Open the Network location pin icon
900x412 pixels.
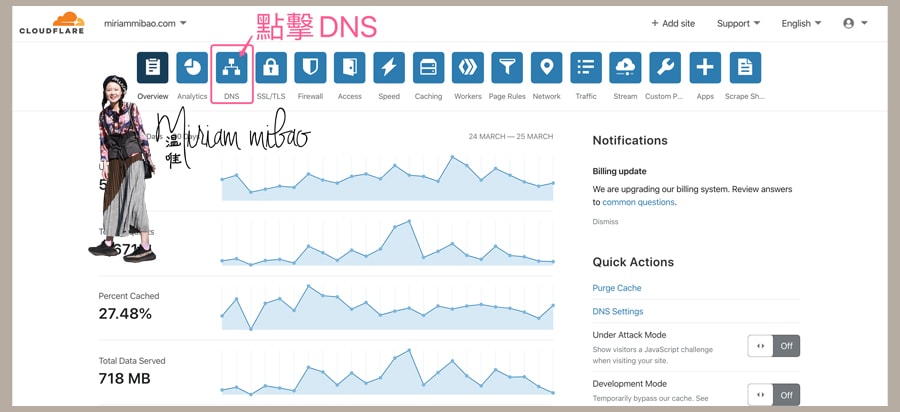(546, 68)
